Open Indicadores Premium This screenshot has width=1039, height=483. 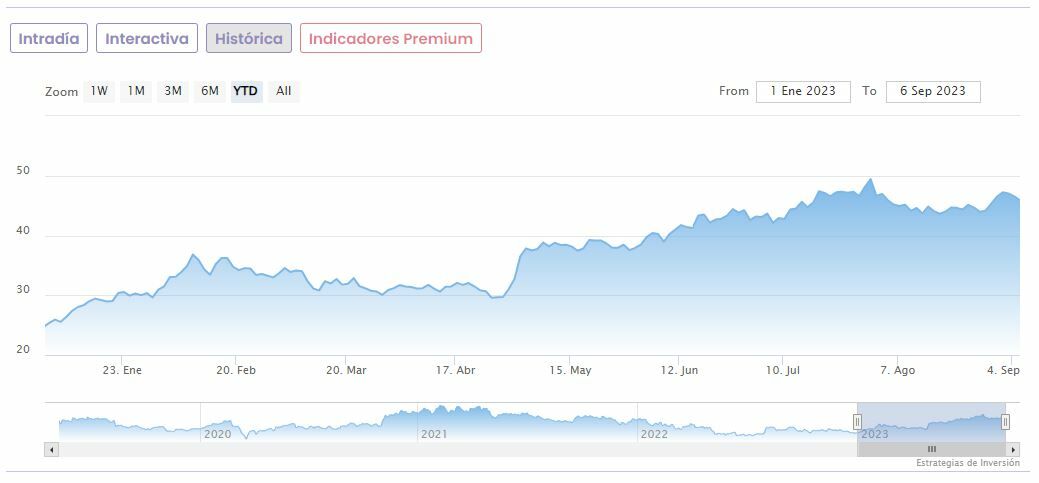click(x=390, y=39)
